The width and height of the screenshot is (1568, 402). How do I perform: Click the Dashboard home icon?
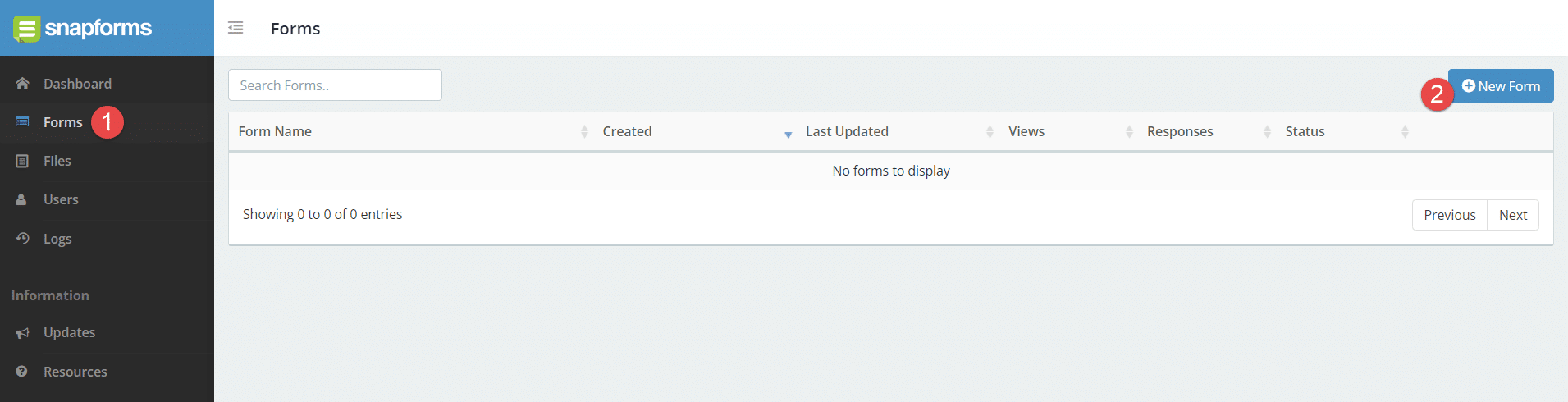coord(22,84)
